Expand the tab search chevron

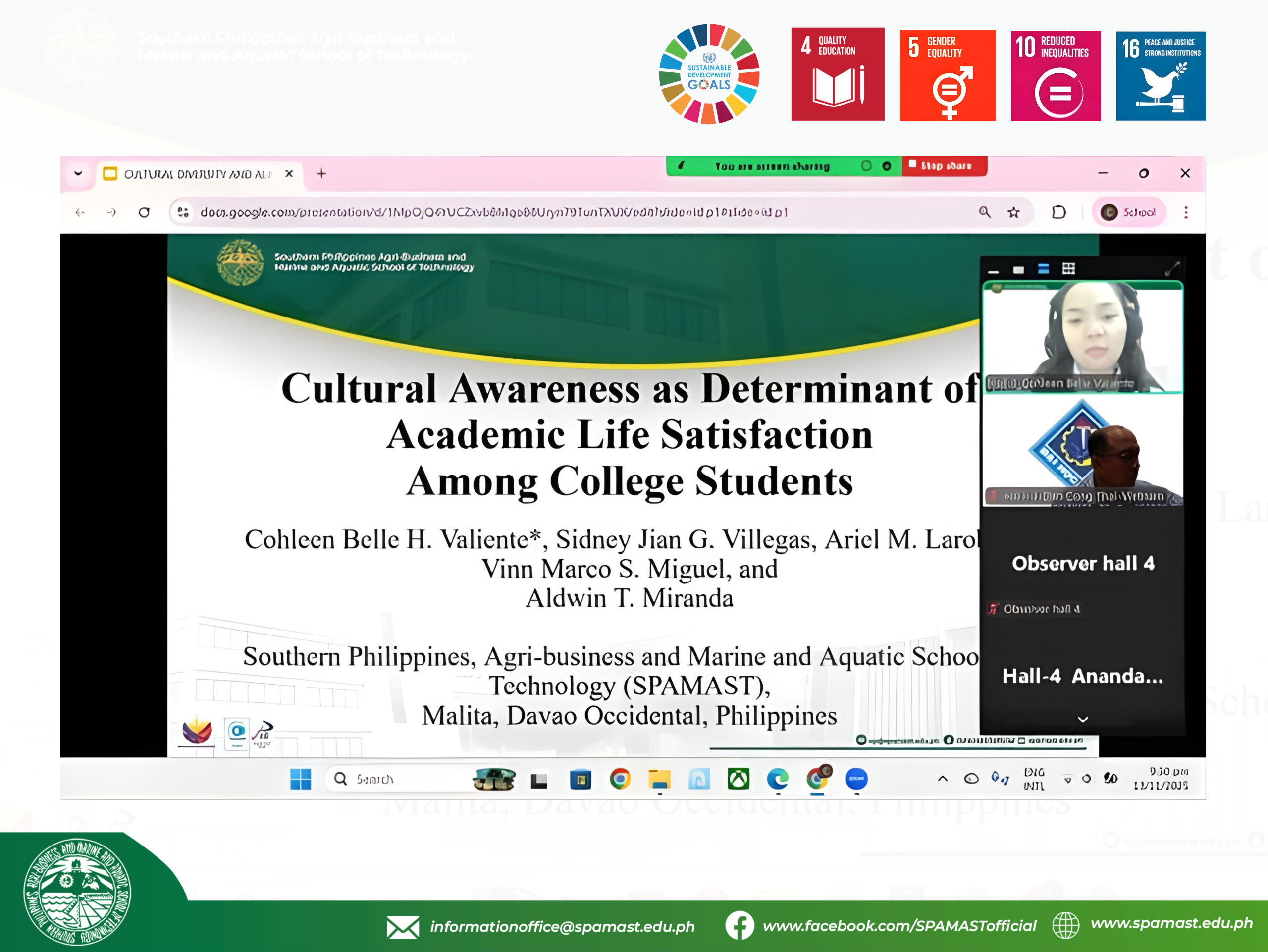(79, 174)
